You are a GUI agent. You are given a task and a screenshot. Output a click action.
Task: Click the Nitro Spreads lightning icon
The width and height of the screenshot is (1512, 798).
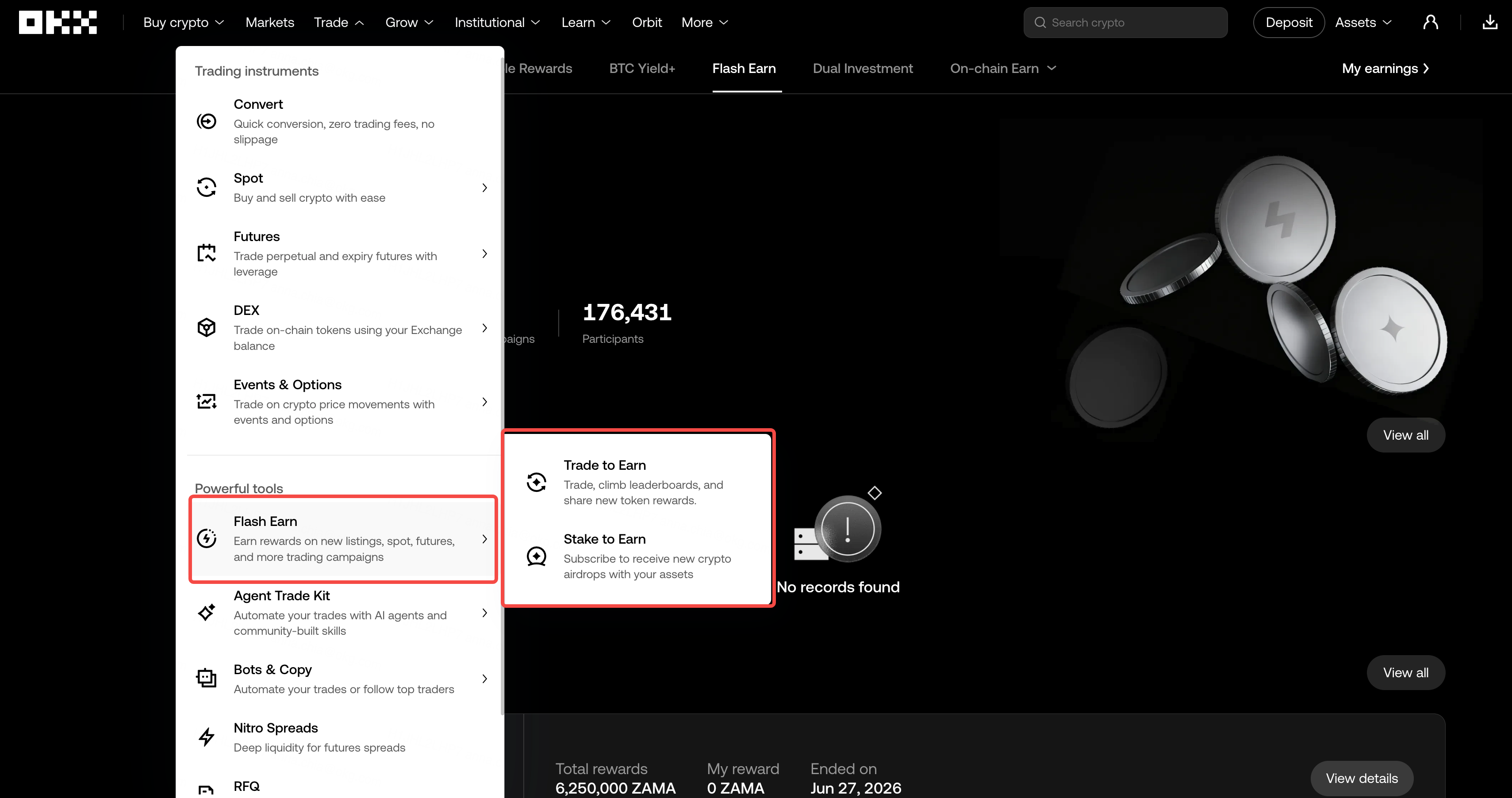point(207,737)
